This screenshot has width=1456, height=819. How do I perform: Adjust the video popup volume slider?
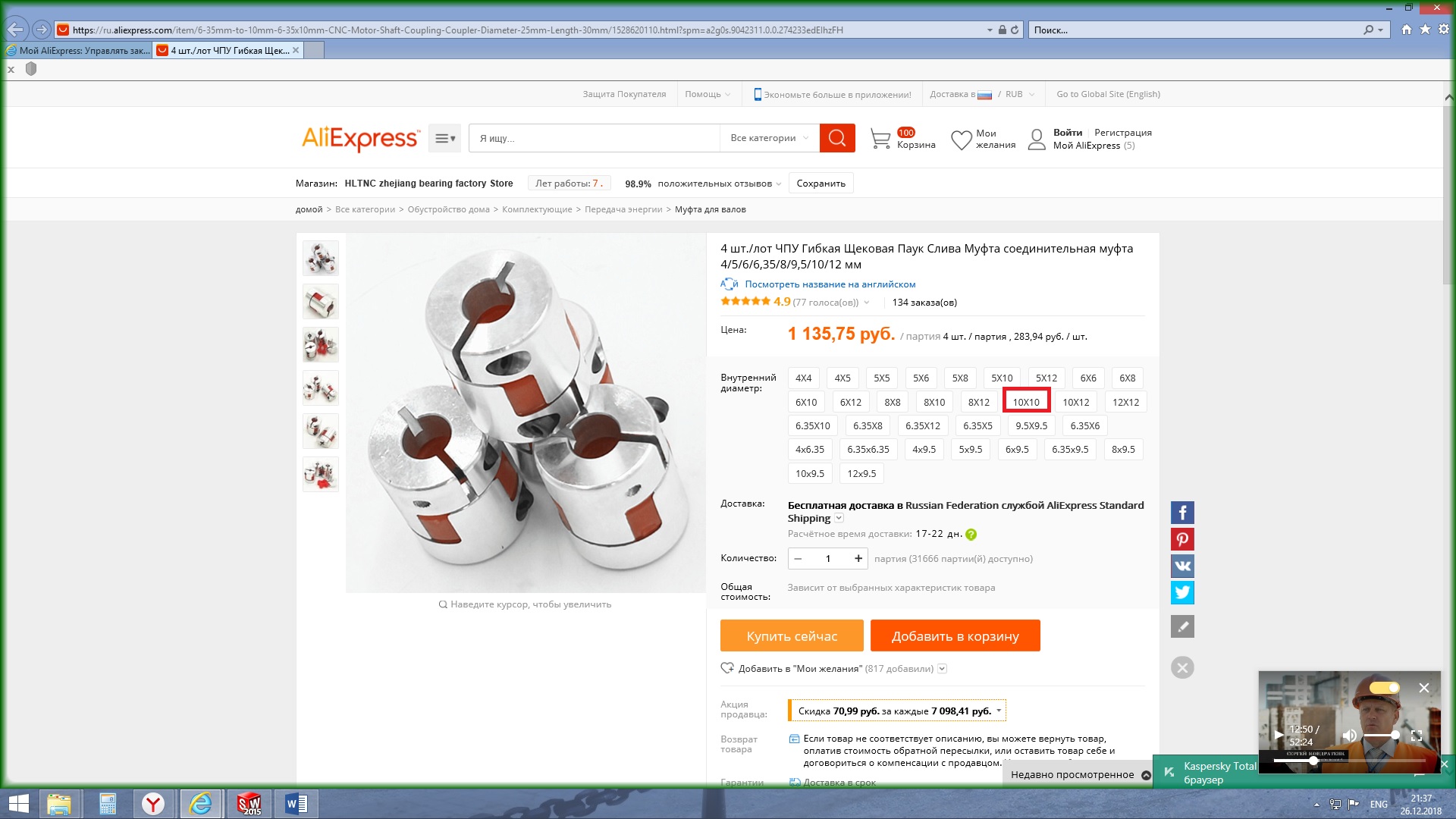pyautogui.click(x=1382, y=736)
